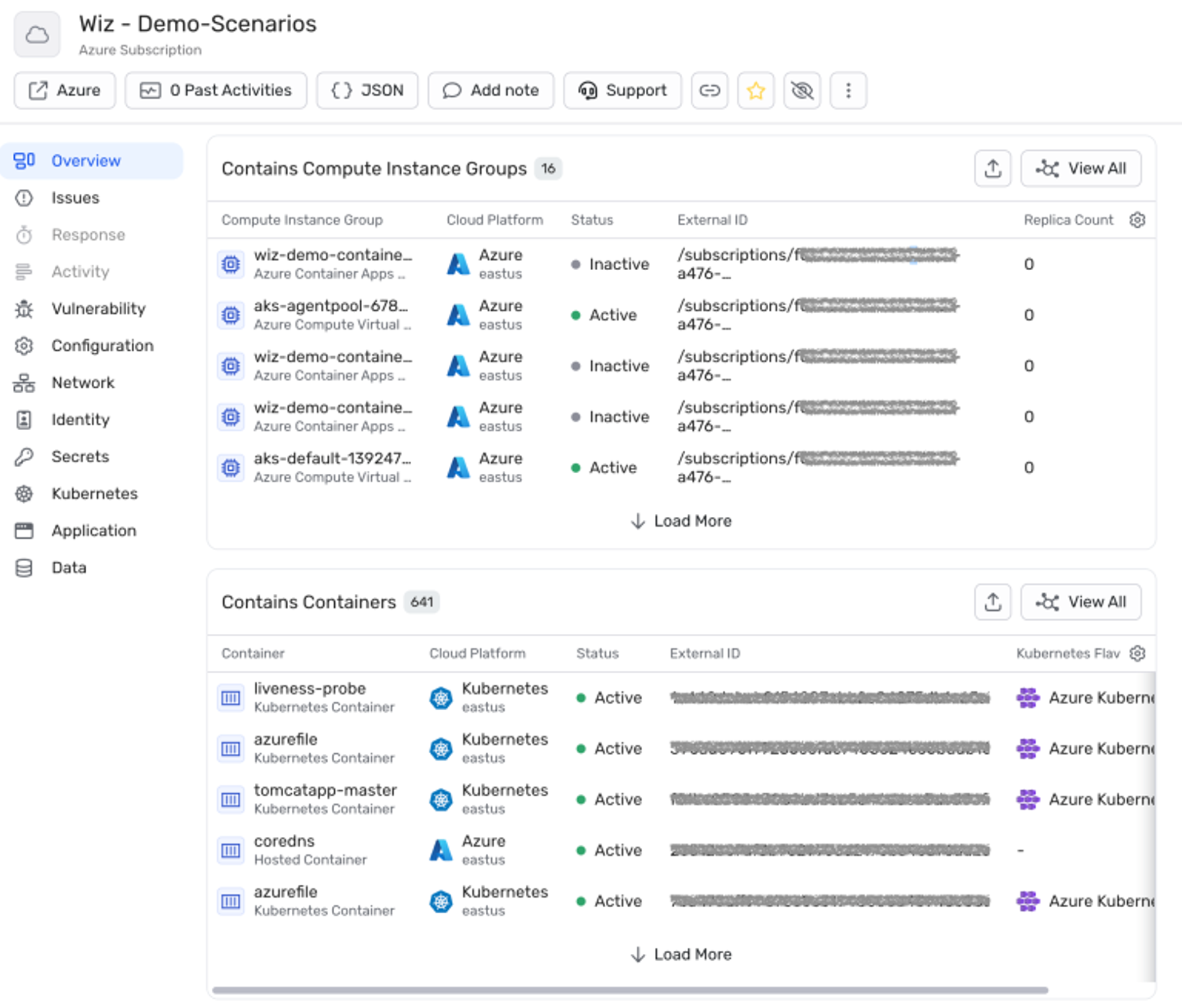Load more Compute Instance Groups rows

point(681,521)
